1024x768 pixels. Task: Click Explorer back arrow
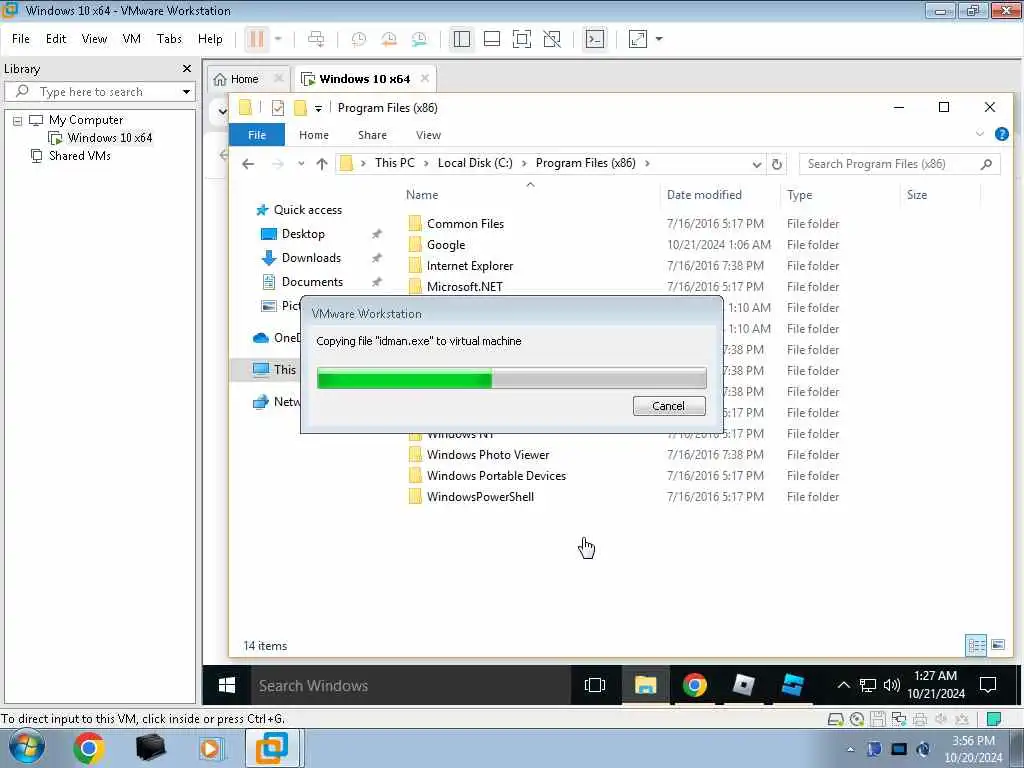pos(248,164)
